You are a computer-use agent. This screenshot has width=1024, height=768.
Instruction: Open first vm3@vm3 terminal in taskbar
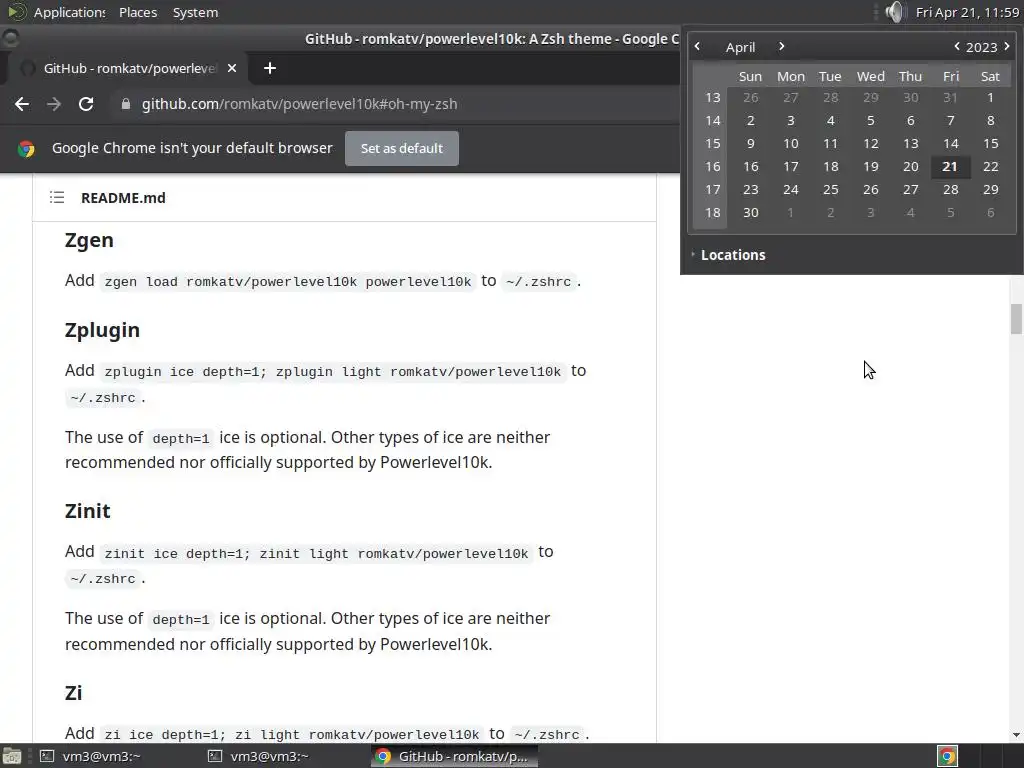(x=101, y=756)
